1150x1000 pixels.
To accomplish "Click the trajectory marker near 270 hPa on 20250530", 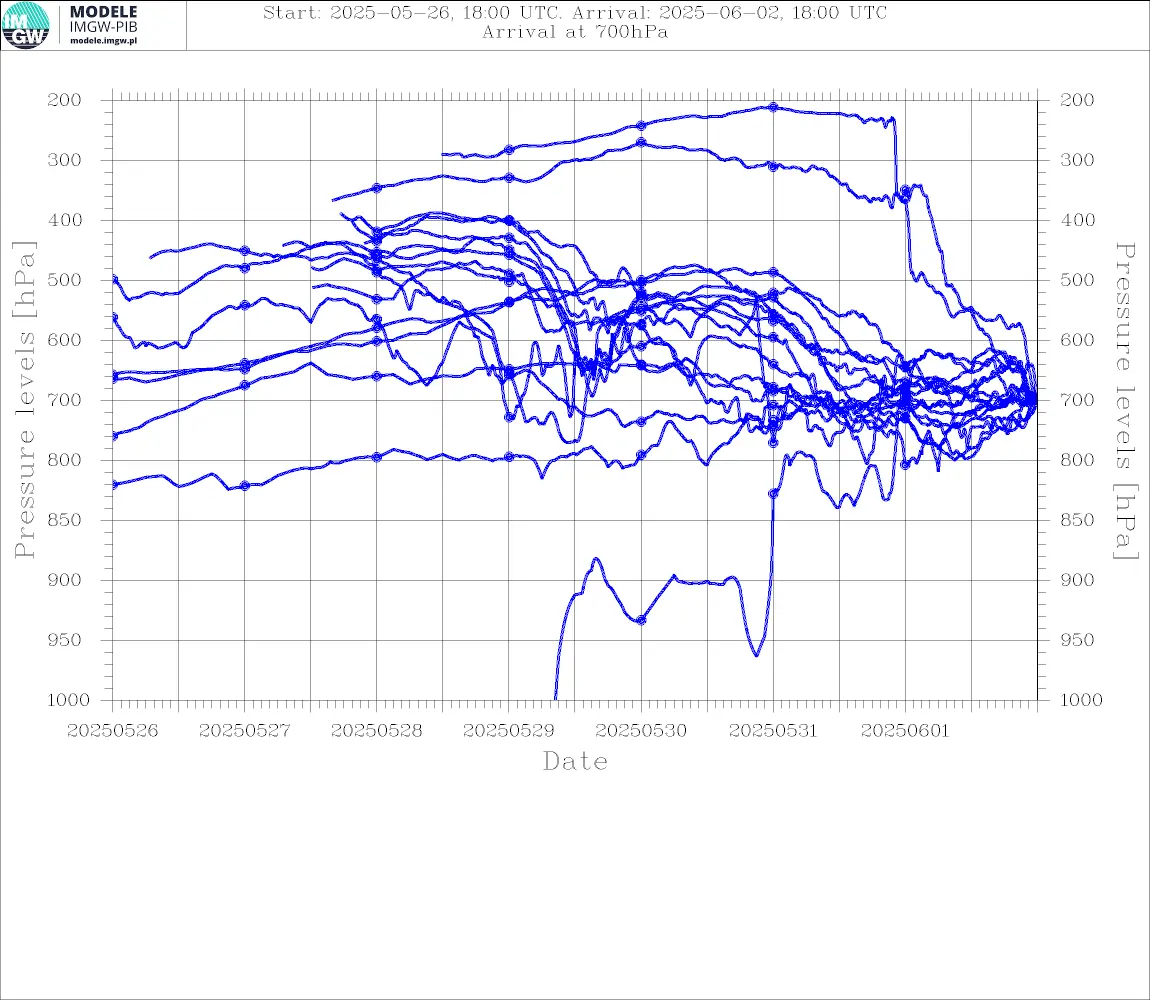I will coord(641,142).
